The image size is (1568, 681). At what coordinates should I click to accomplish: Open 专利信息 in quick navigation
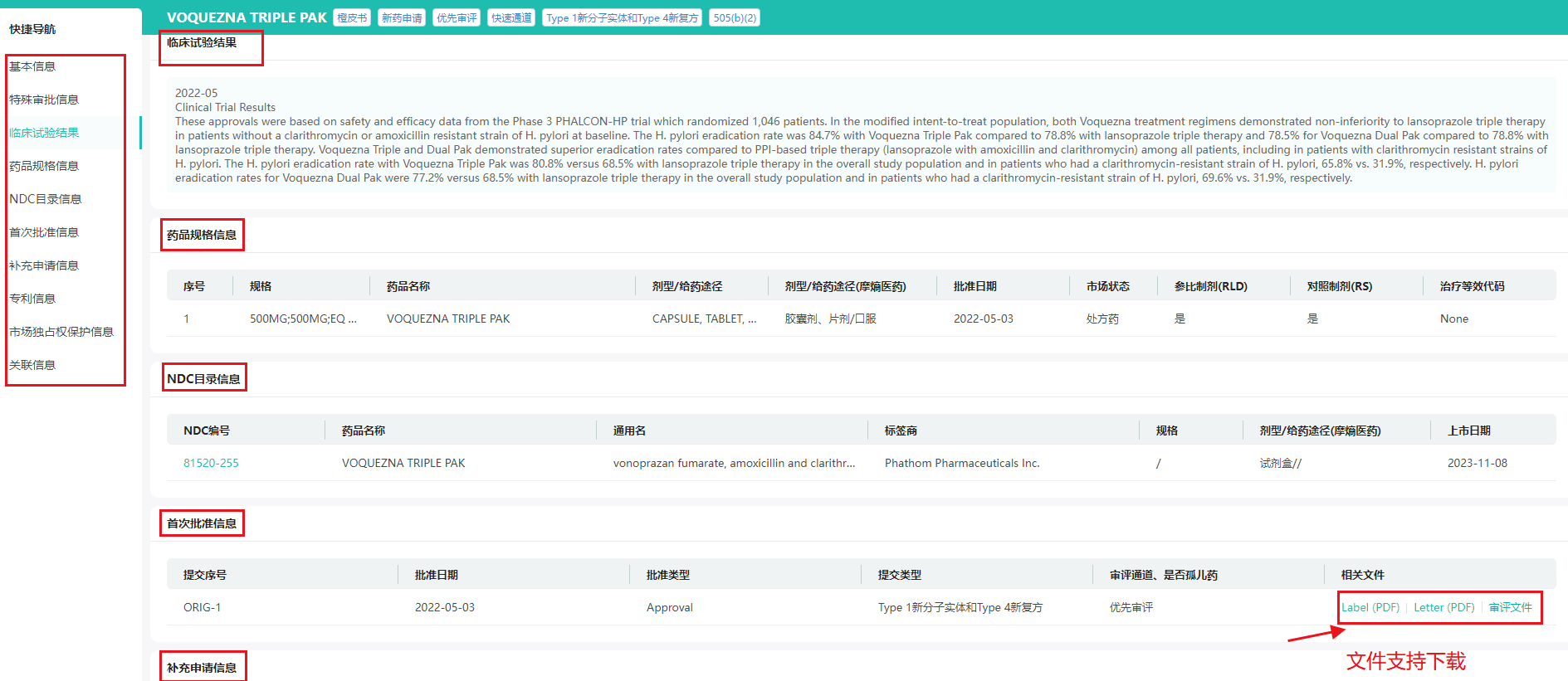coord(32,299)
